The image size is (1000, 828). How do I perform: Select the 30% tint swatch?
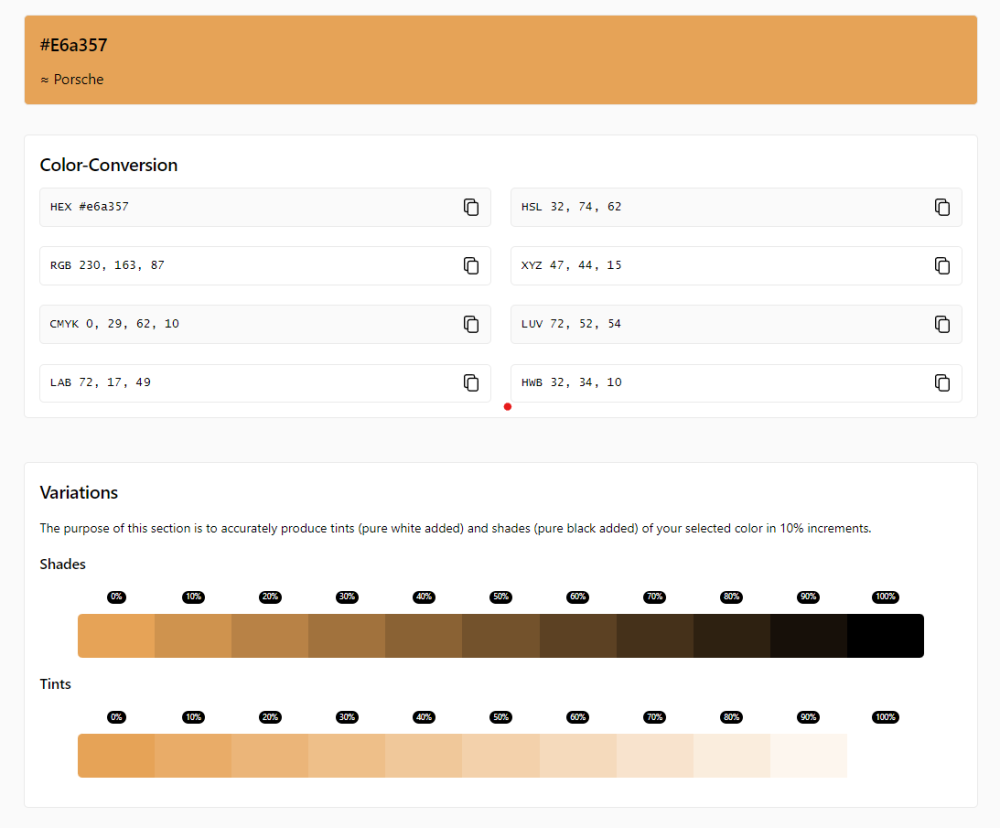pos(347,756)
